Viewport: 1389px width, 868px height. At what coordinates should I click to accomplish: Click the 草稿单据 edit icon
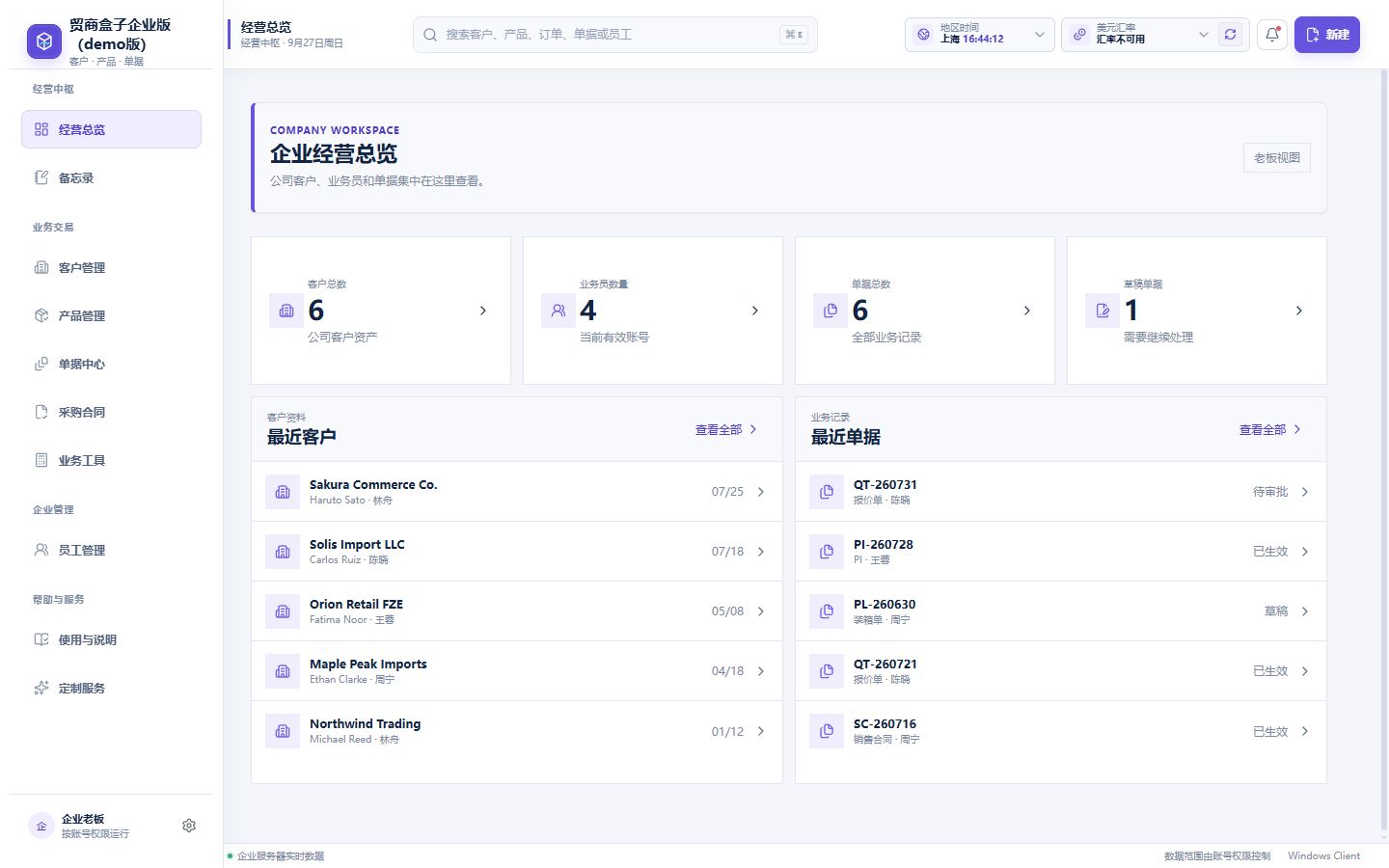pyautogui.click(x=1103, y=311)
